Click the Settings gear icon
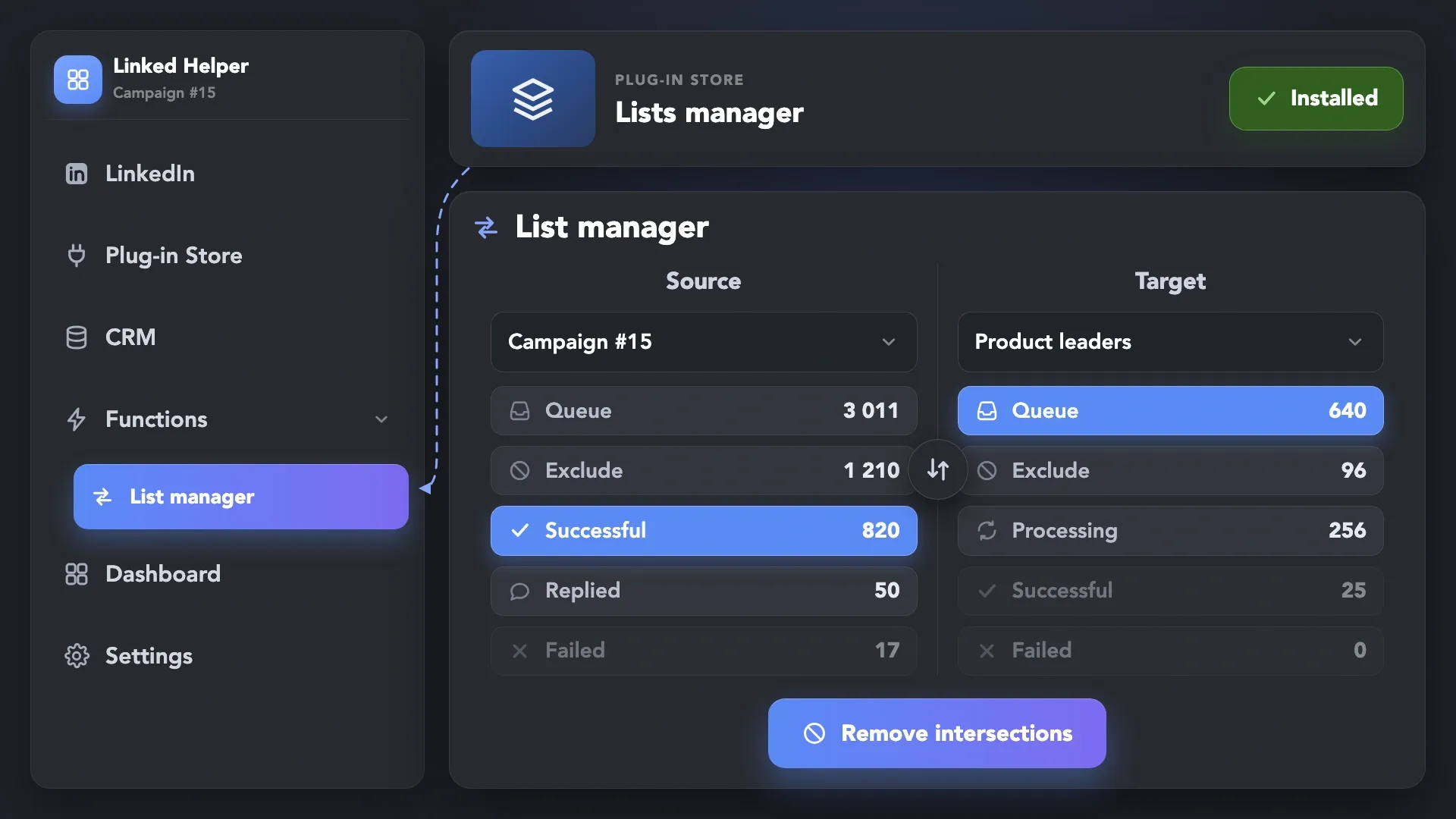 coord(77,656)
